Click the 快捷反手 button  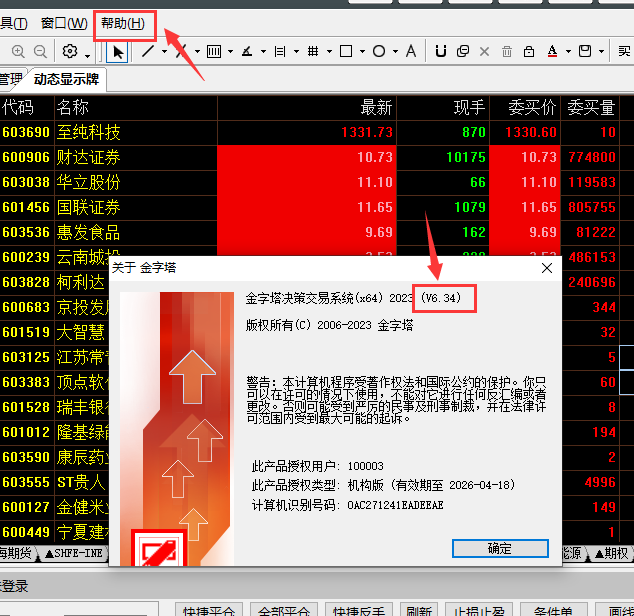[x=359, y=610]
